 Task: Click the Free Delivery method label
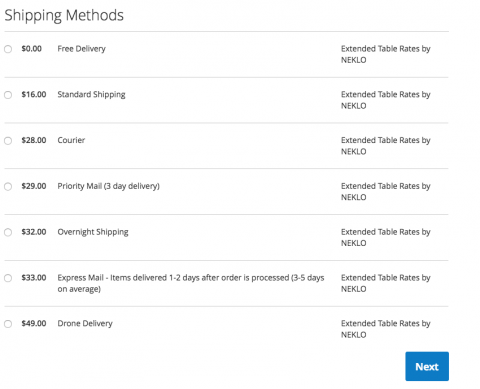pyautogui.click(x=81, y=49)
